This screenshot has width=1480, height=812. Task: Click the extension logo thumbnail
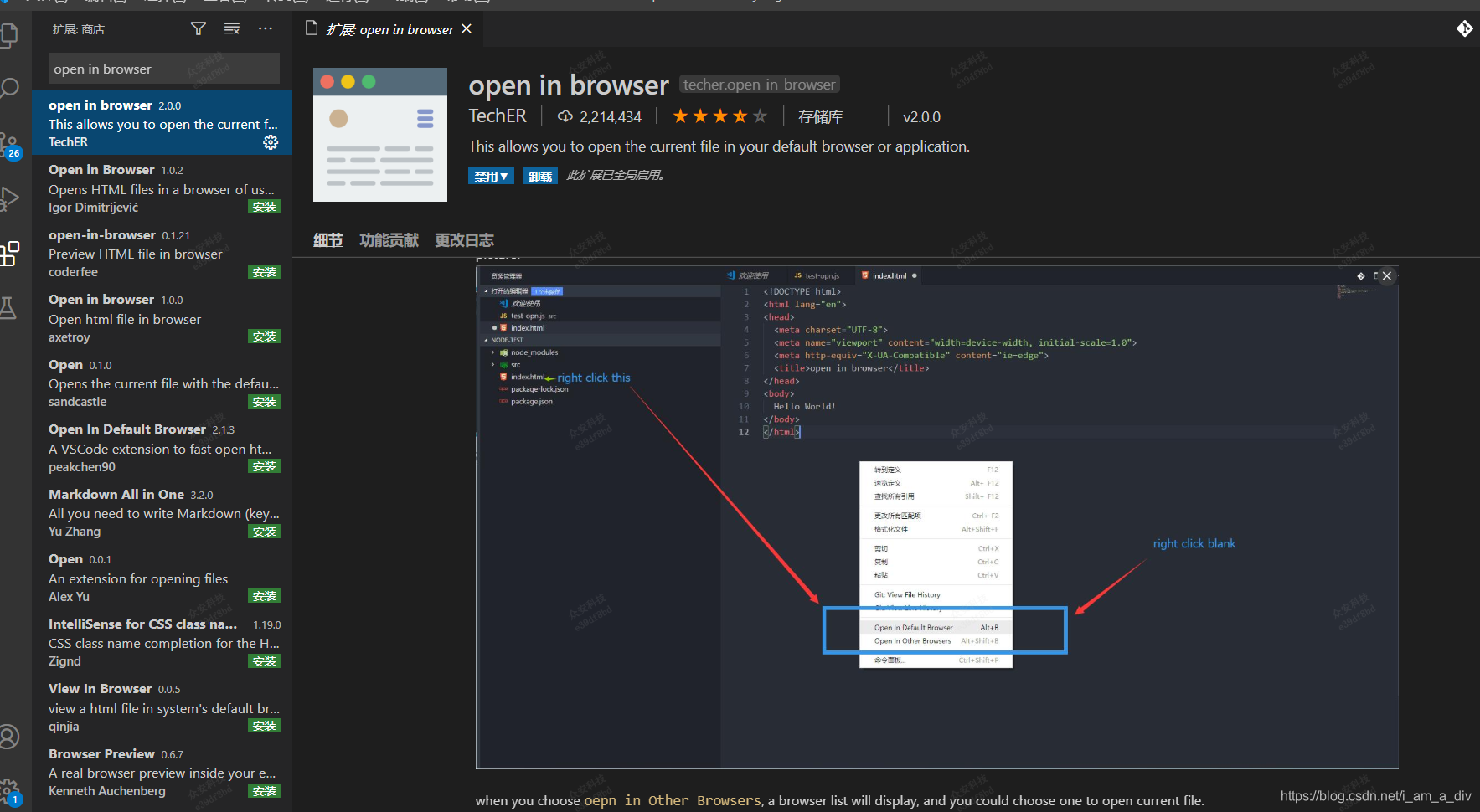(380, 135)
